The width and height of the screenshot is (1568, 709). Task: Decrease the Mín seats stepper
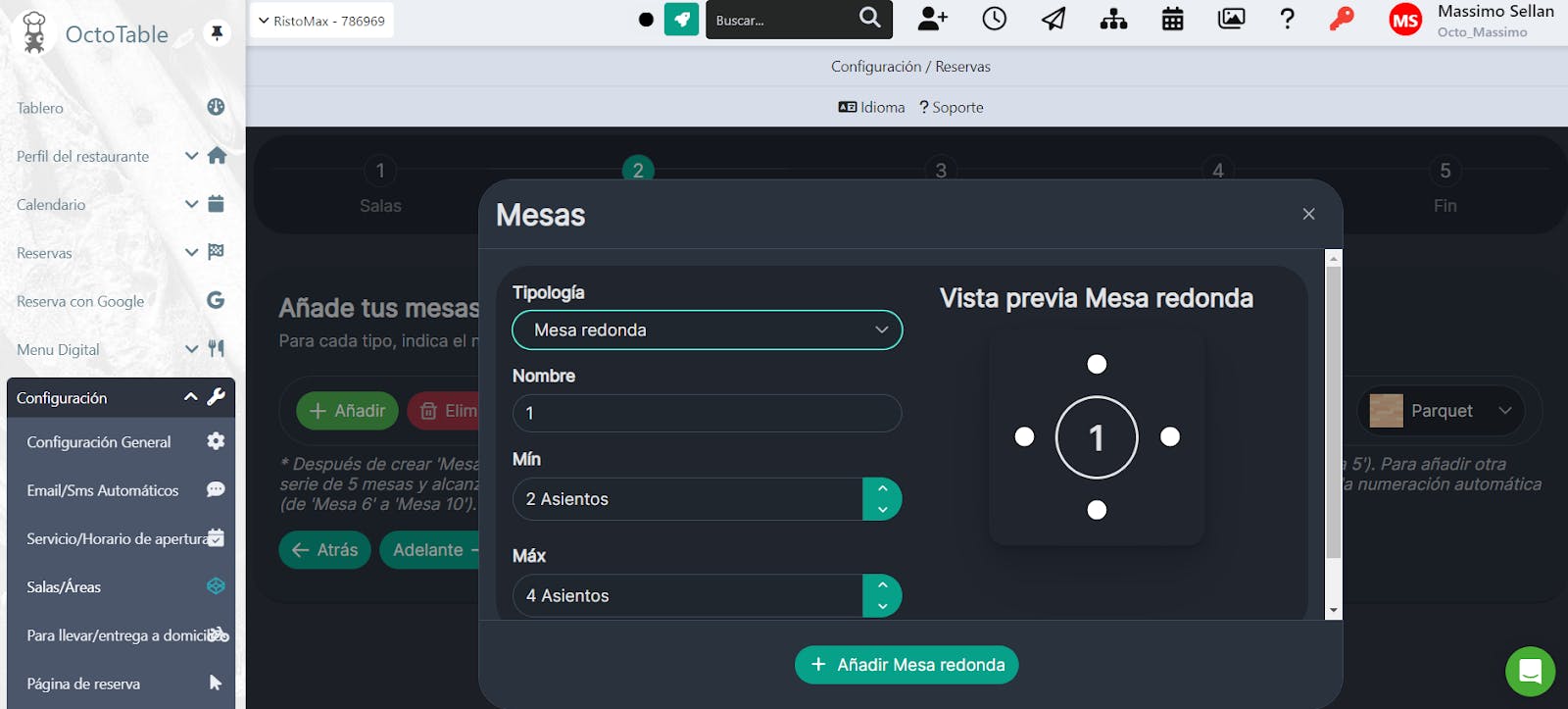pos(882,510)
